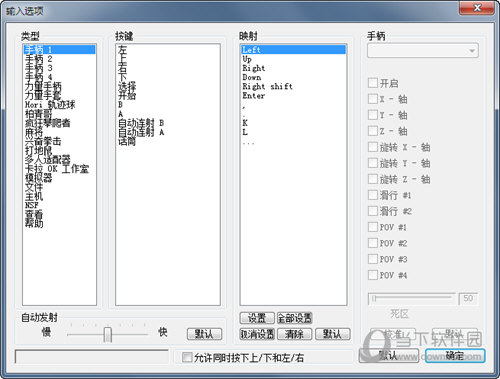
Task: Select the L mapping entry
Action: (293, 132)
